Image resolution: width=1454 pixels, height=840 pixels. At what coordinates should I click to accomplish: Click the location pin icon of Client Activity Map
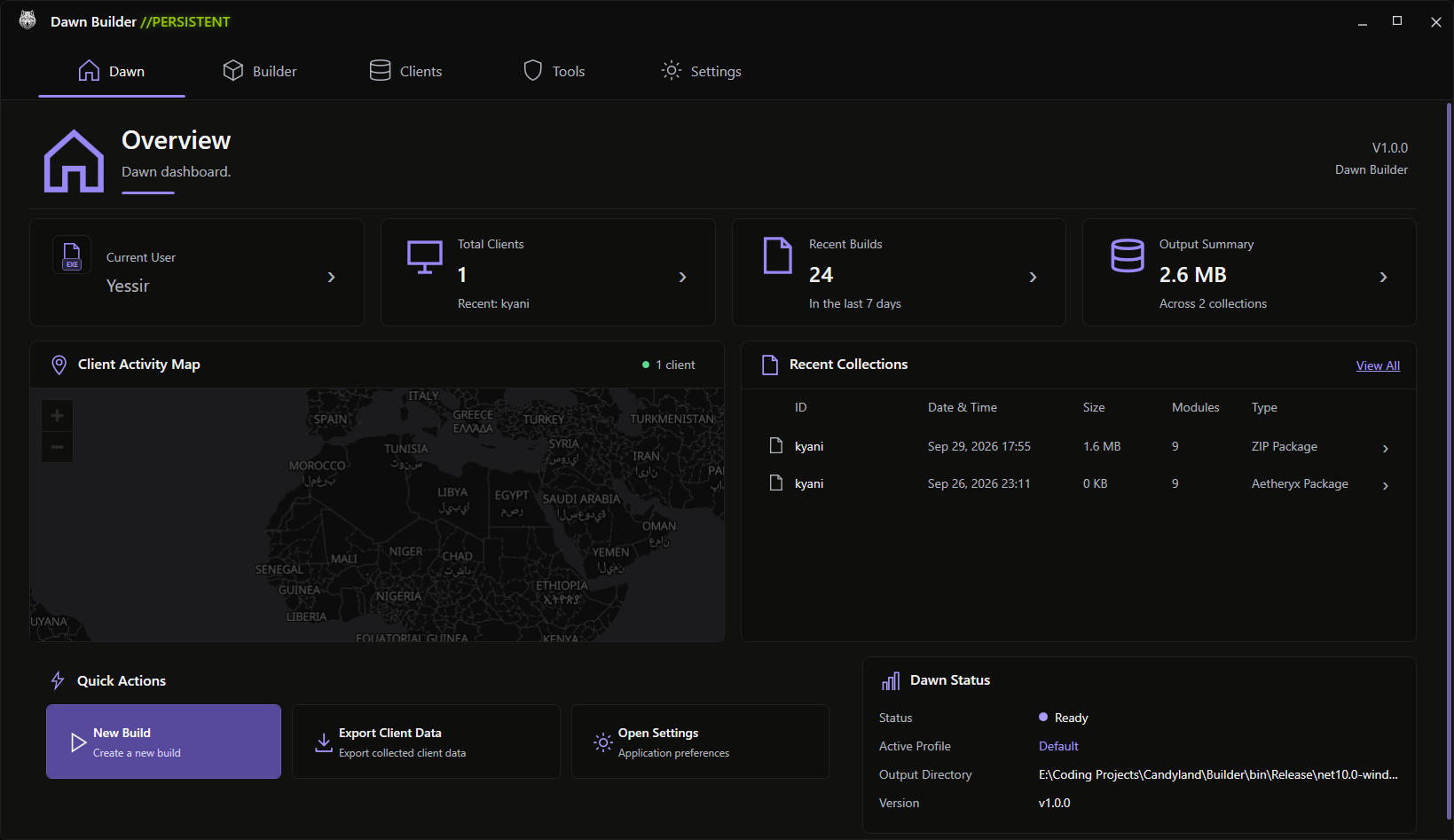point(59,365)
